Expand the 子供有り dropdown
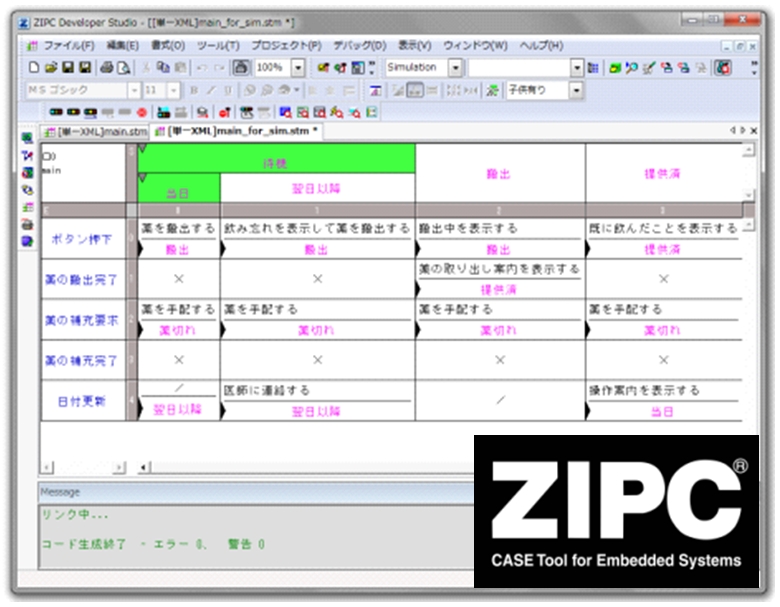Image resolution: width=780 pixels, height=607 pixels. 575,91
